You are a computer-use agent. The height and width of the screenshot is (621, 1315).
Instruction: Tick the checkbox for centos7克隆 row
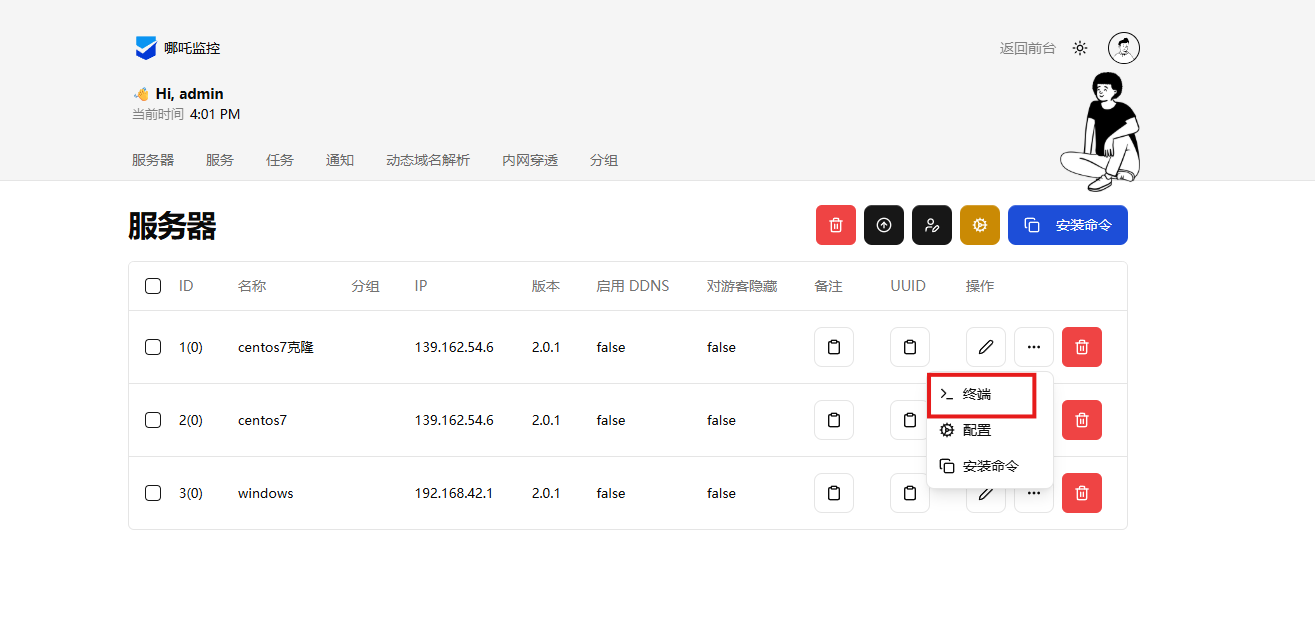[153, 347]
